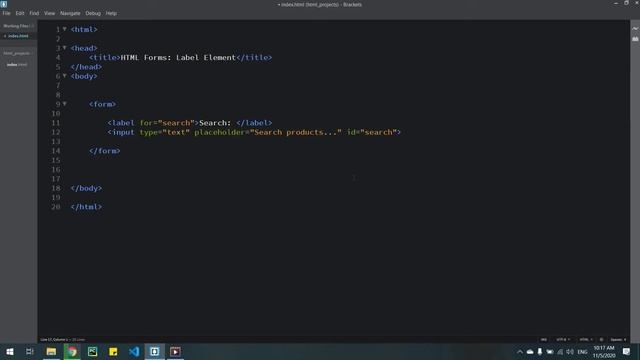Screen dimensions: 640x360
Task: Collapse the body tag fold arrow
Action: coord(64,76)
